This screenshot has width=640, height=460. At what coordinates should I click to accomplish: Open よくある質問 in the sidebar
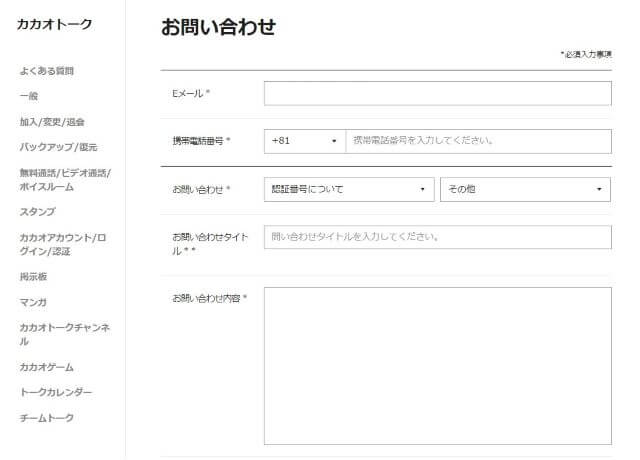[46, 71]
